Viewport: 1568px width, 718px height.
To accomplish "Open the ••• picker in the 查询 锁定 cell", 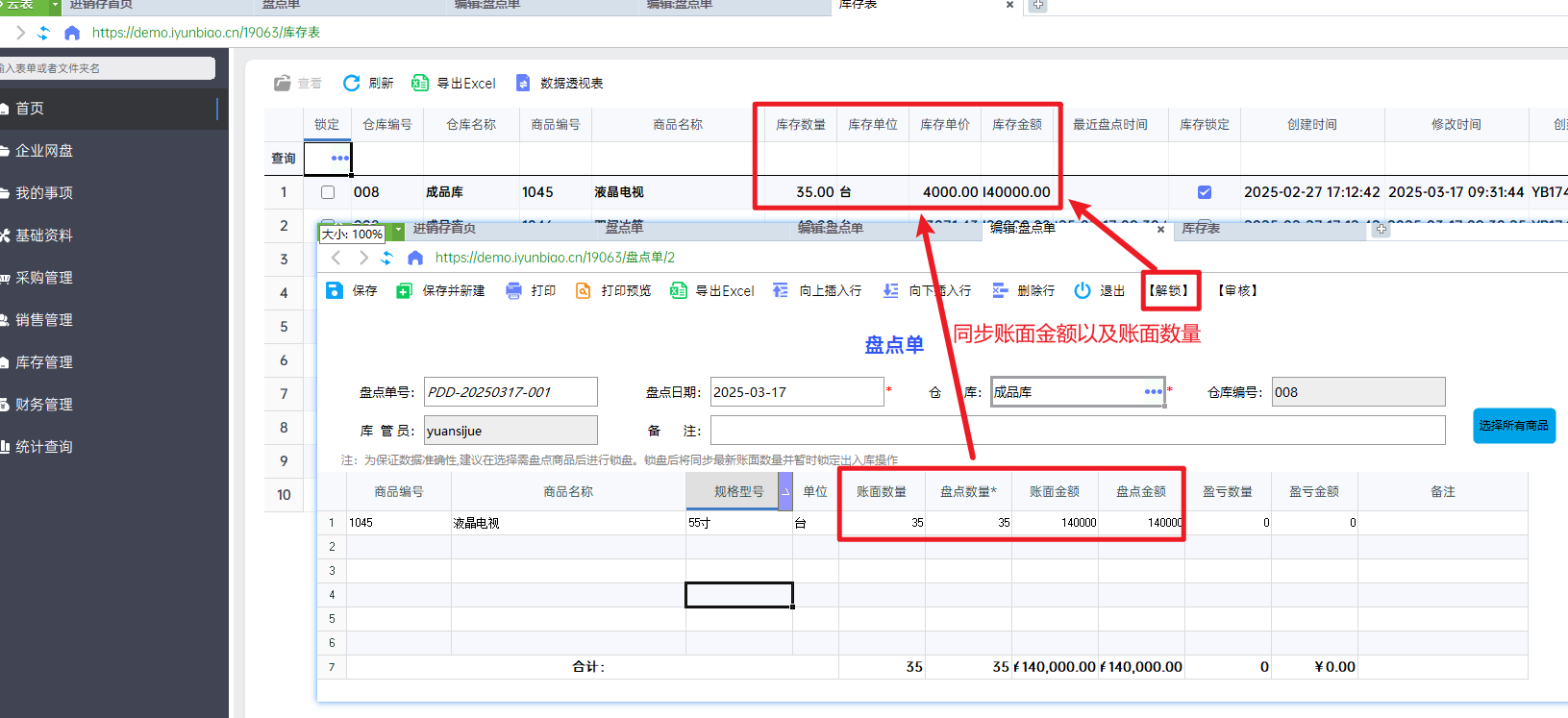I will (x=340, y=159).
